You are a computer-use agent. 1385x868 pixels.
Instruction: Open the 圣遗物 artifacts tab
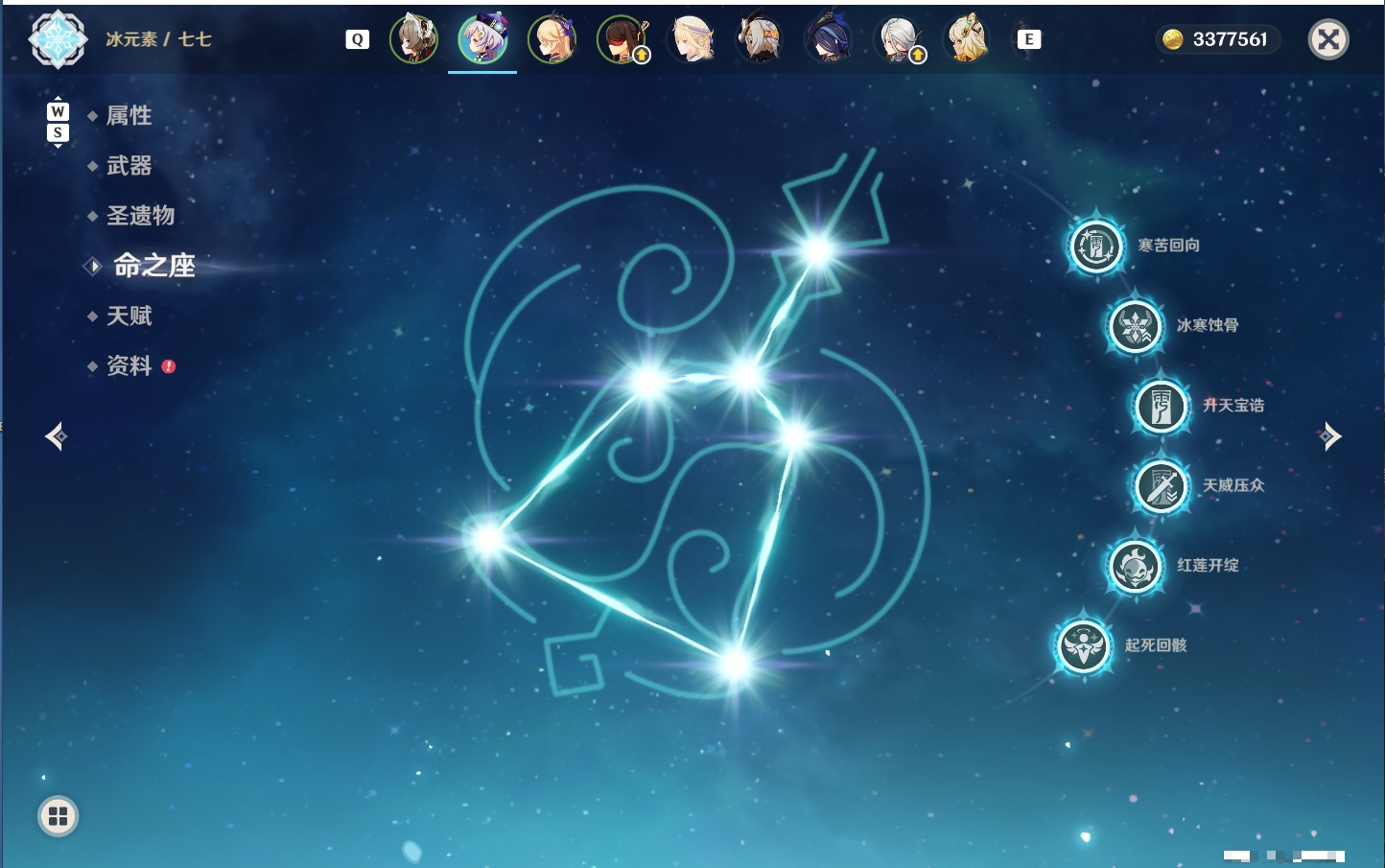point(140,216)
